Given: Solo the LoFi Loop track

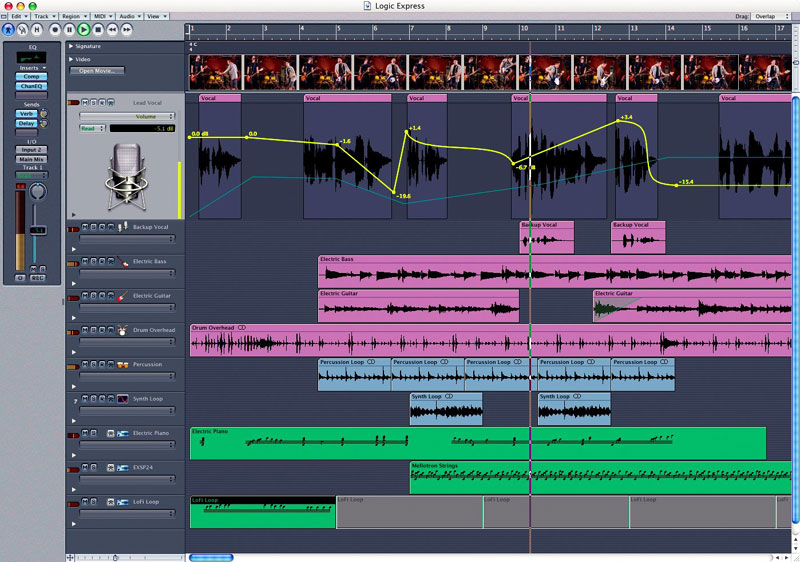Looking at the screenshot, I should coord(93,502).
